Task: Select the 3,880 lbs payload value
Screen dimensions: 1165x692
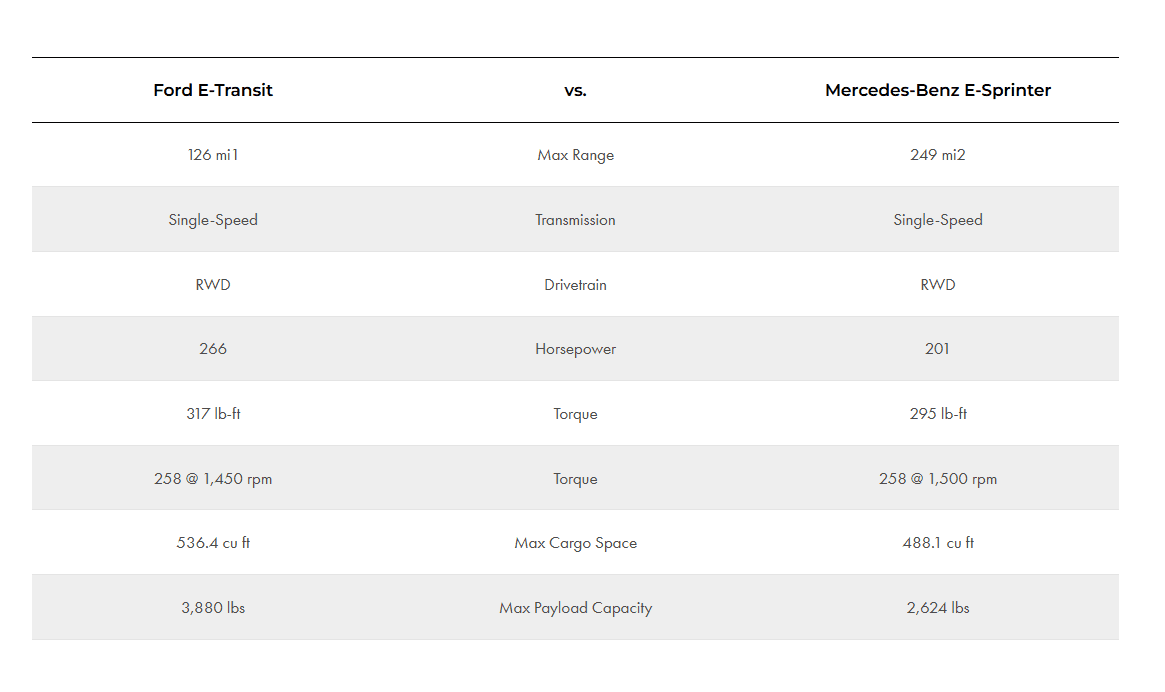Action: click(x=212, y=608)
